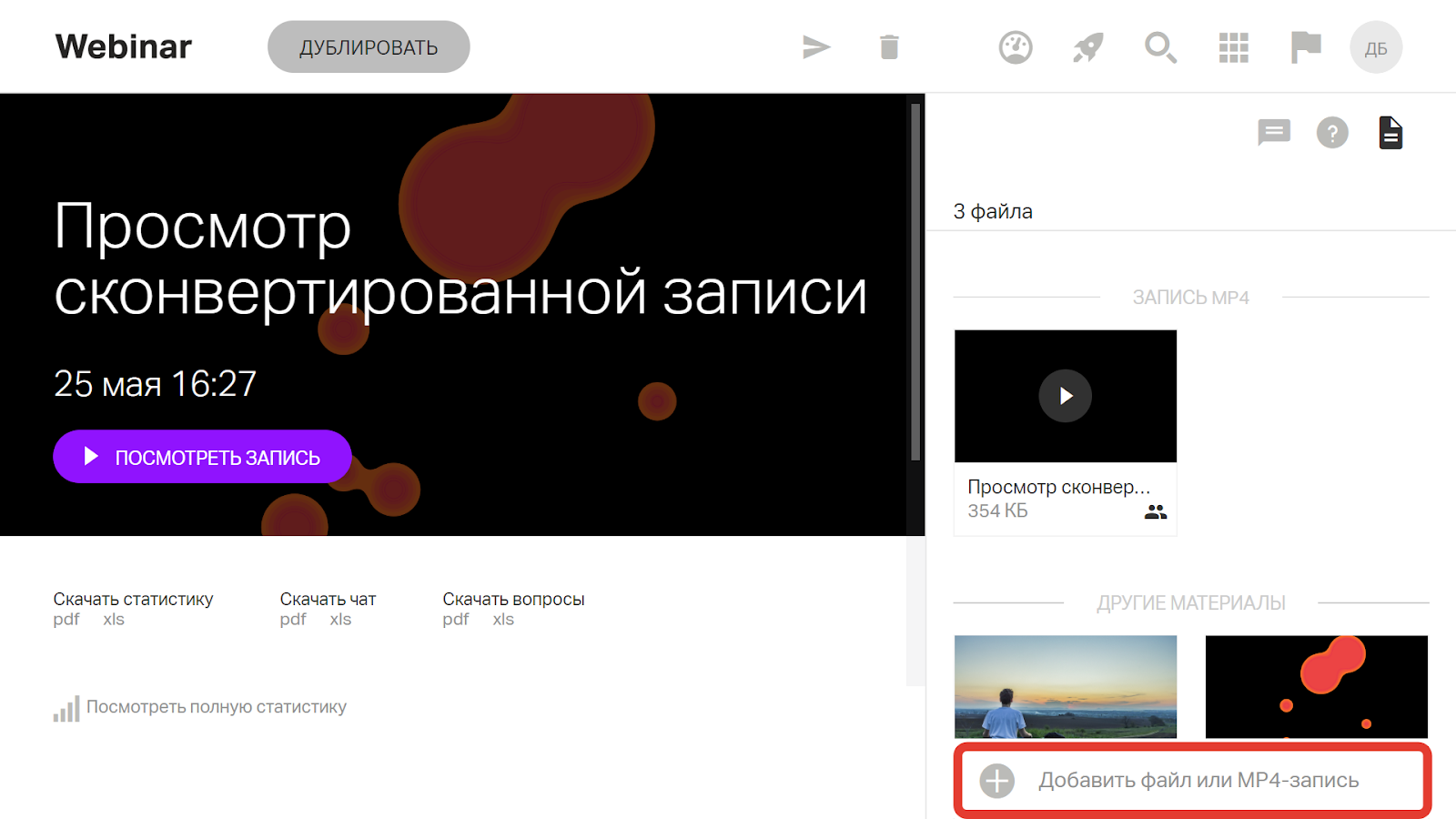Download statistics as pdf
This screenshot has width=1456, height=819.
[x=66, y=620]
